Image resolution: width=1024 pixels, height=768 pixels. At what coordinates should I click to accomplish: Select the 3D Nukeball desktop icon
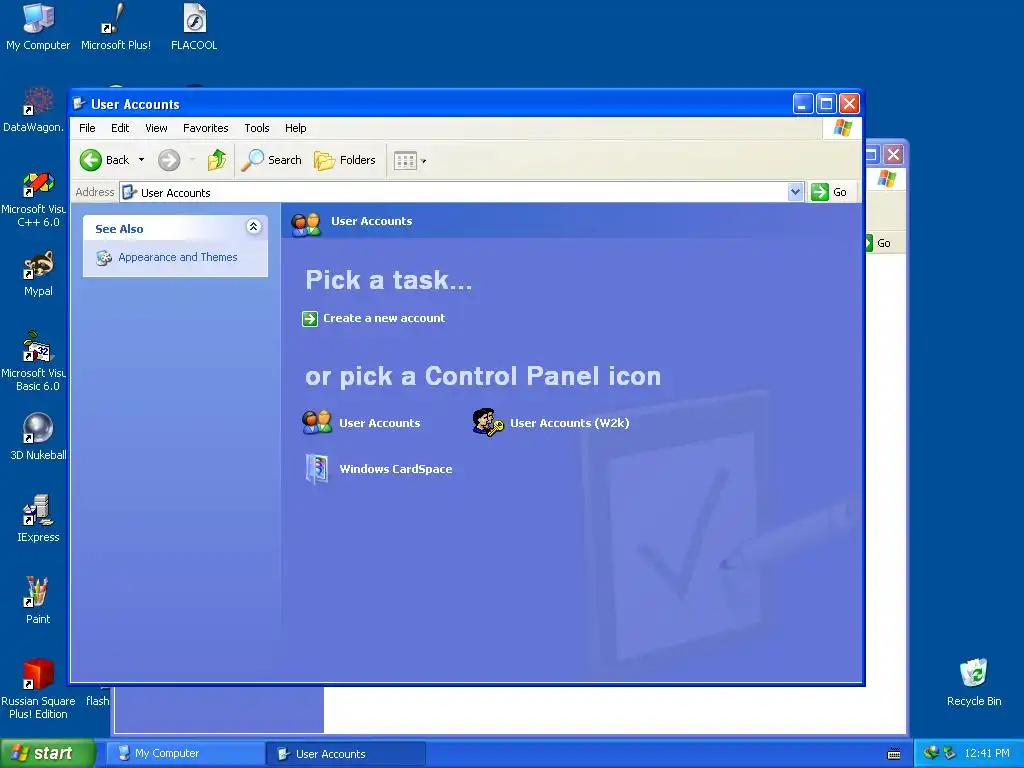coord(38,437)
